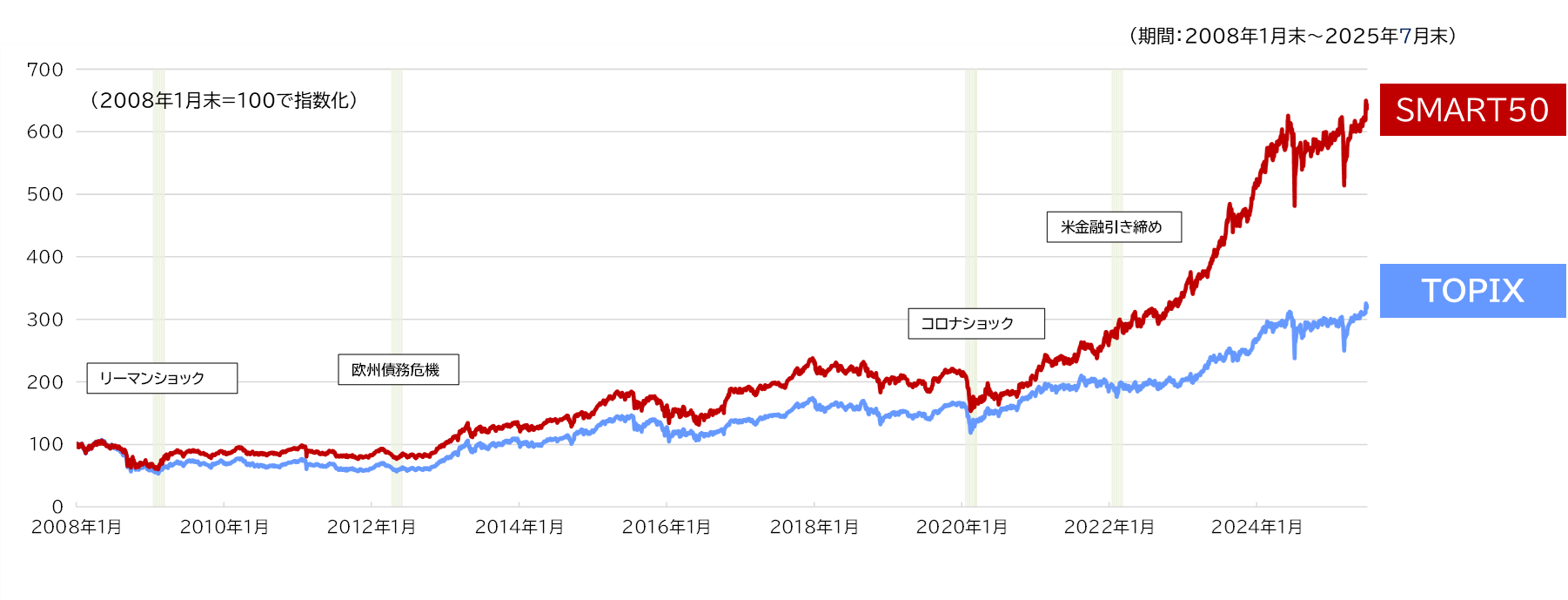The width and height of the screenshot is (1568, 600).
Task: Select the 2020年1月 x-axis label
Action: pyautogui.click(x=962, y=527)
